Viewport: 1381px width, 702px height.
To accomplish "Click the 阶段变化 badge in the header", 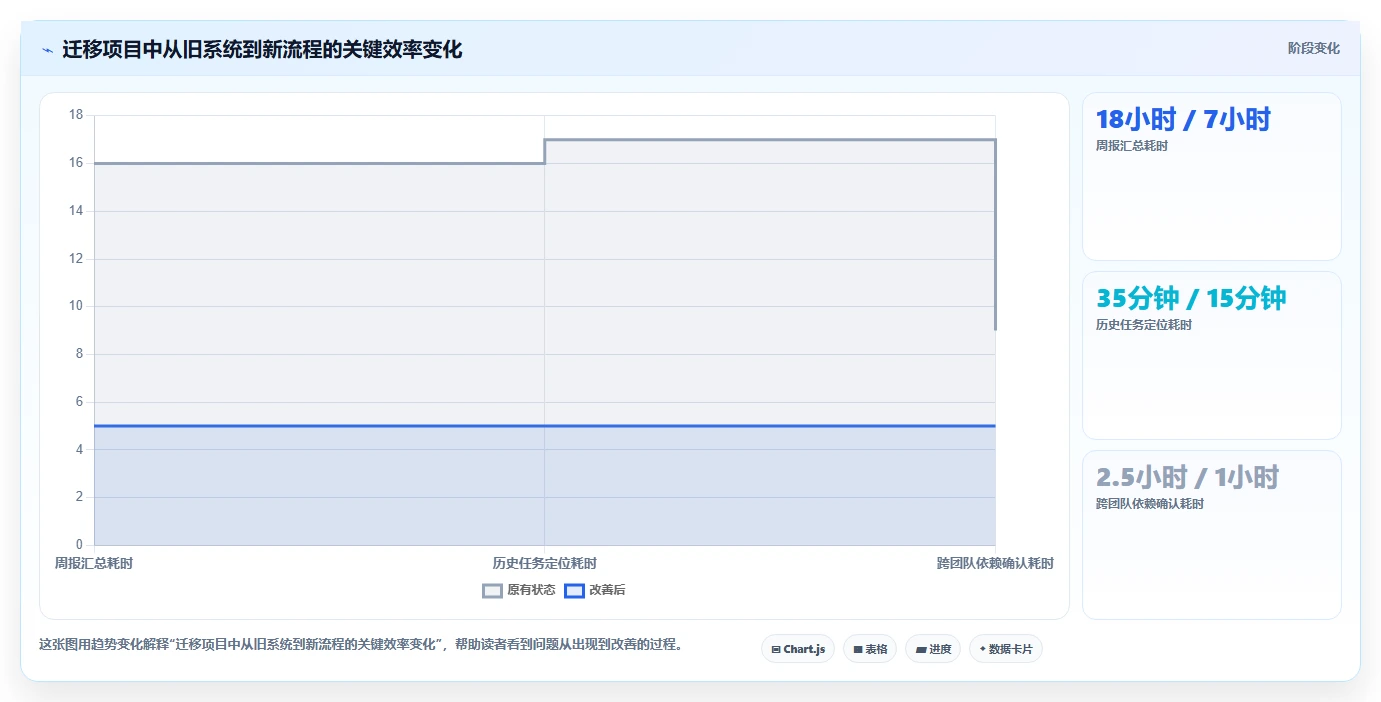I will [1313, 48].
